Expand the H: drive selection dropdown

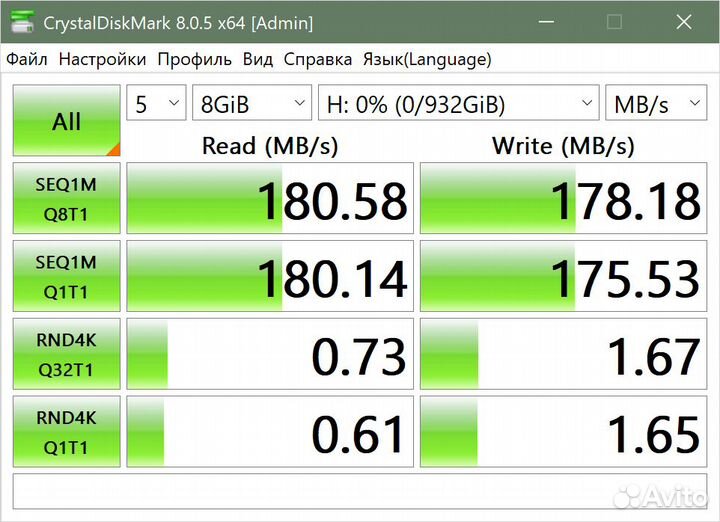pos(459,103)
